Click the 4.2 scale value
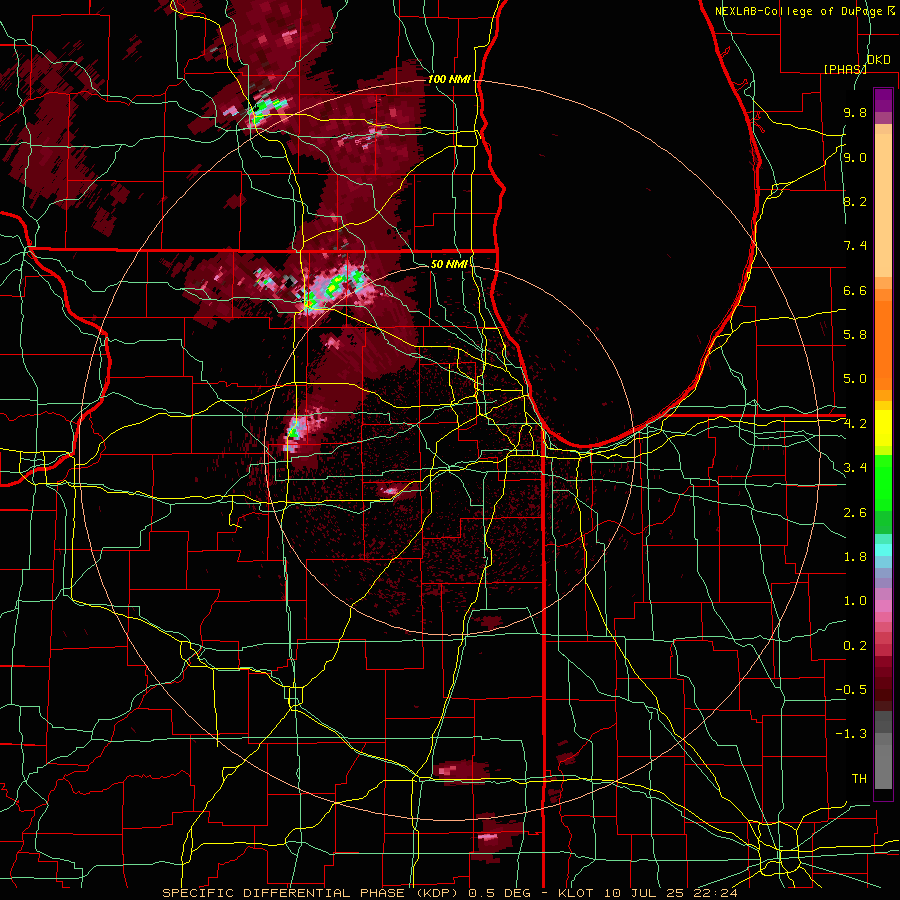This screenshot has width=900, height=900. tap(855, 424)
